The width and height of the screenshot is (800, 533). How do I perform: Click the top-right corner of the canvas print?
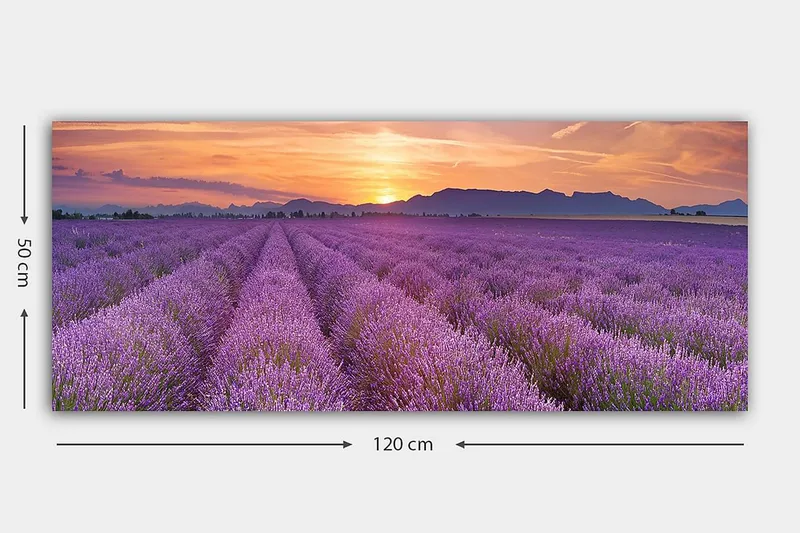click(745, 123)
